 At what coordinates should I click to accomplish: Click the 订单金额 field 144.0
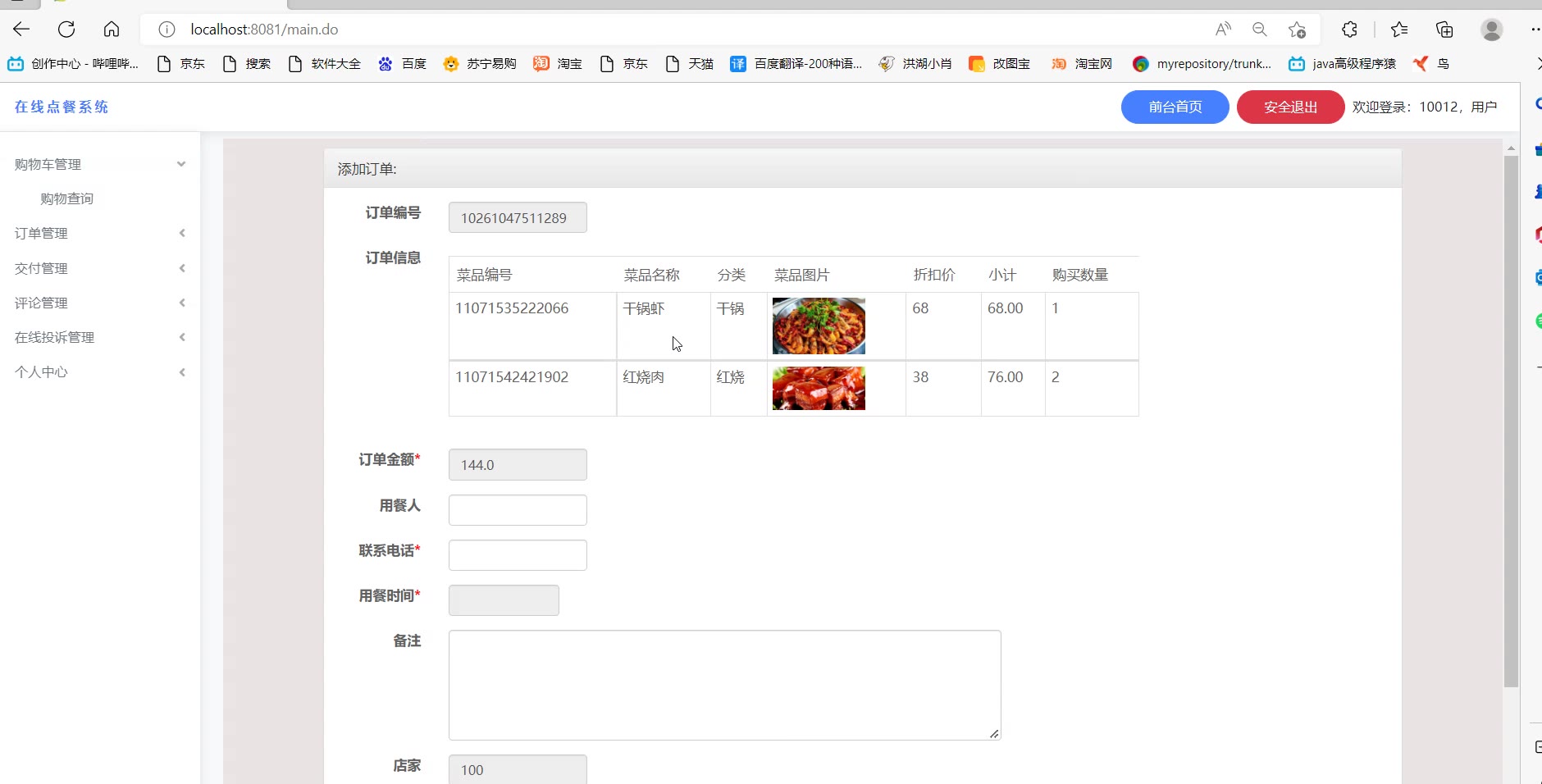pyautogui.click(x=518, y=464)
